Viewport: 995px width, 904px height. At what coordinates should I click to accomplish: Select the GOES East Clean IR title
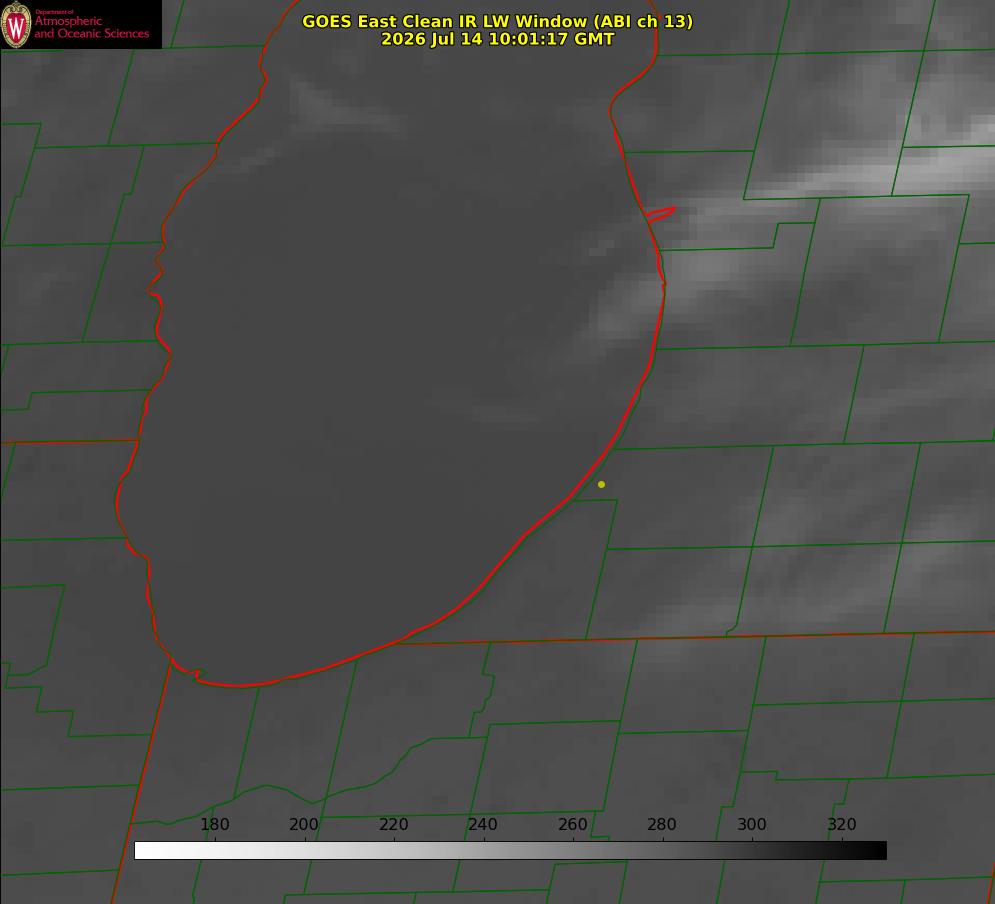click(x=498, y=21)
